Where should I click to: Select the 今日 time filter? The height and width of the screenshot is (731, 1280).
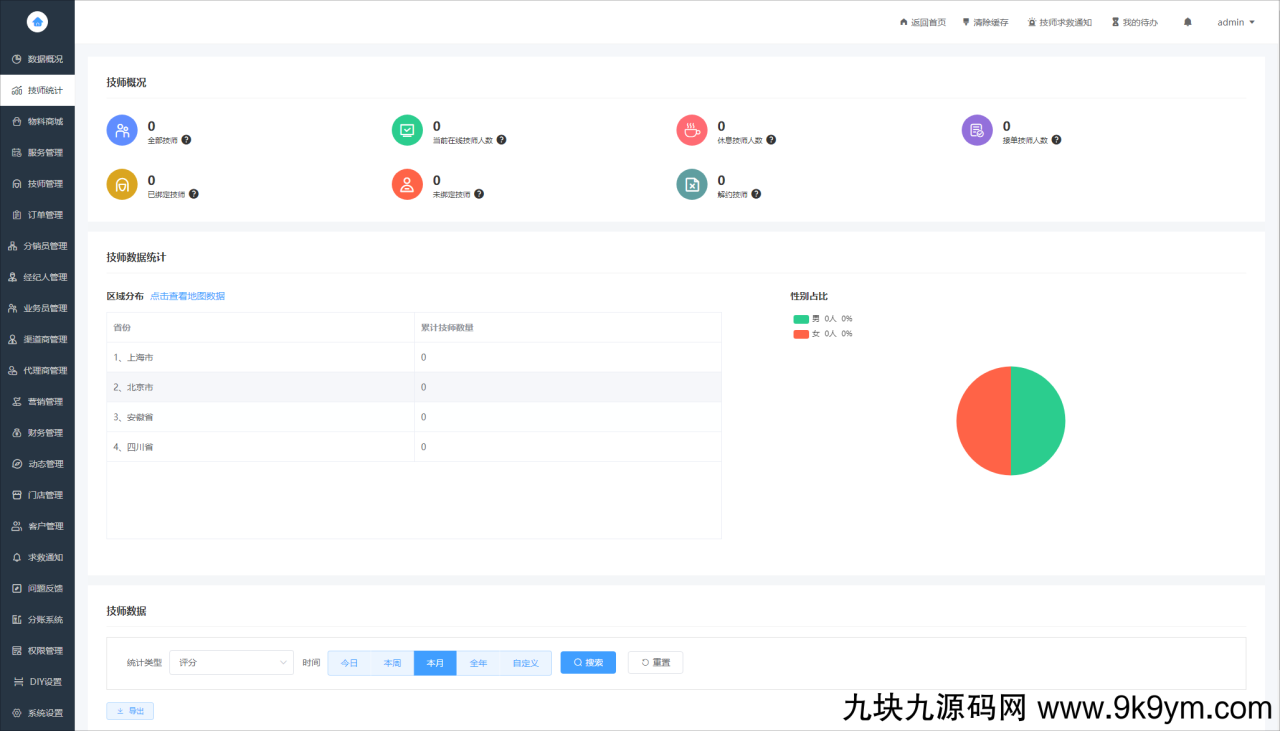pos(349,663)
